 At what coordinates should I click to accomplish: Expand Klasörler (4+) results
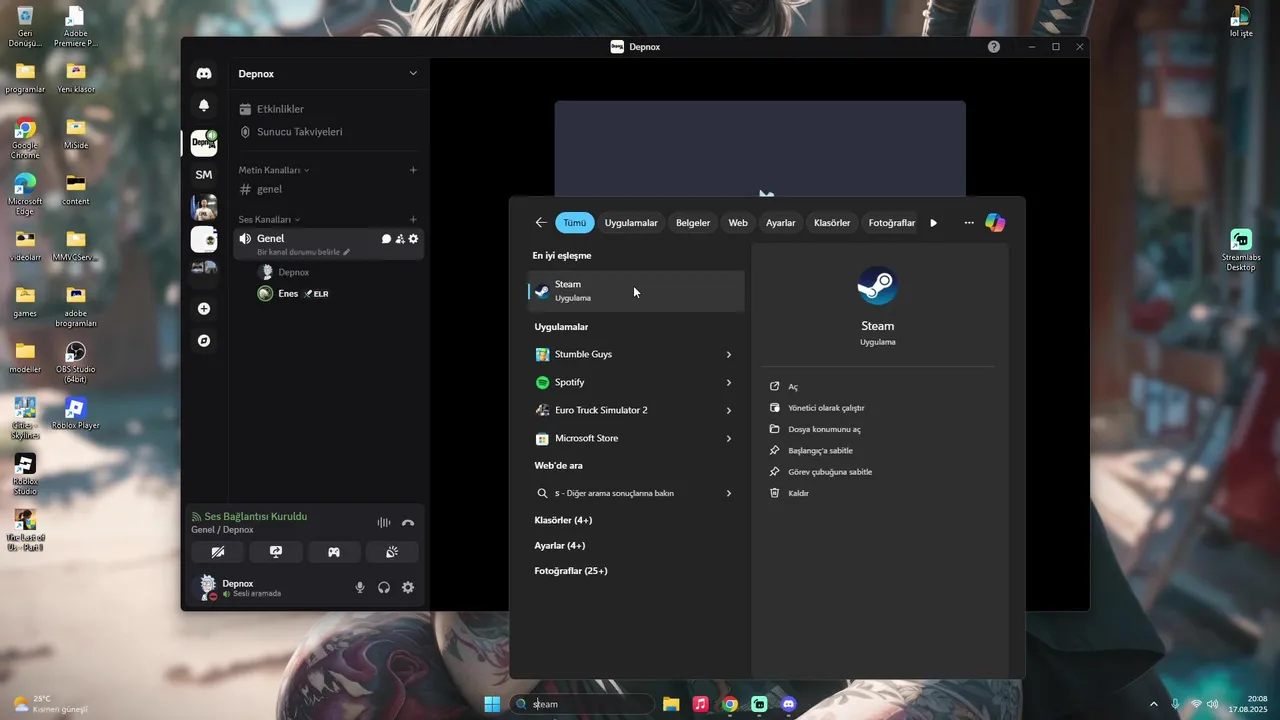tap(563, 521)
